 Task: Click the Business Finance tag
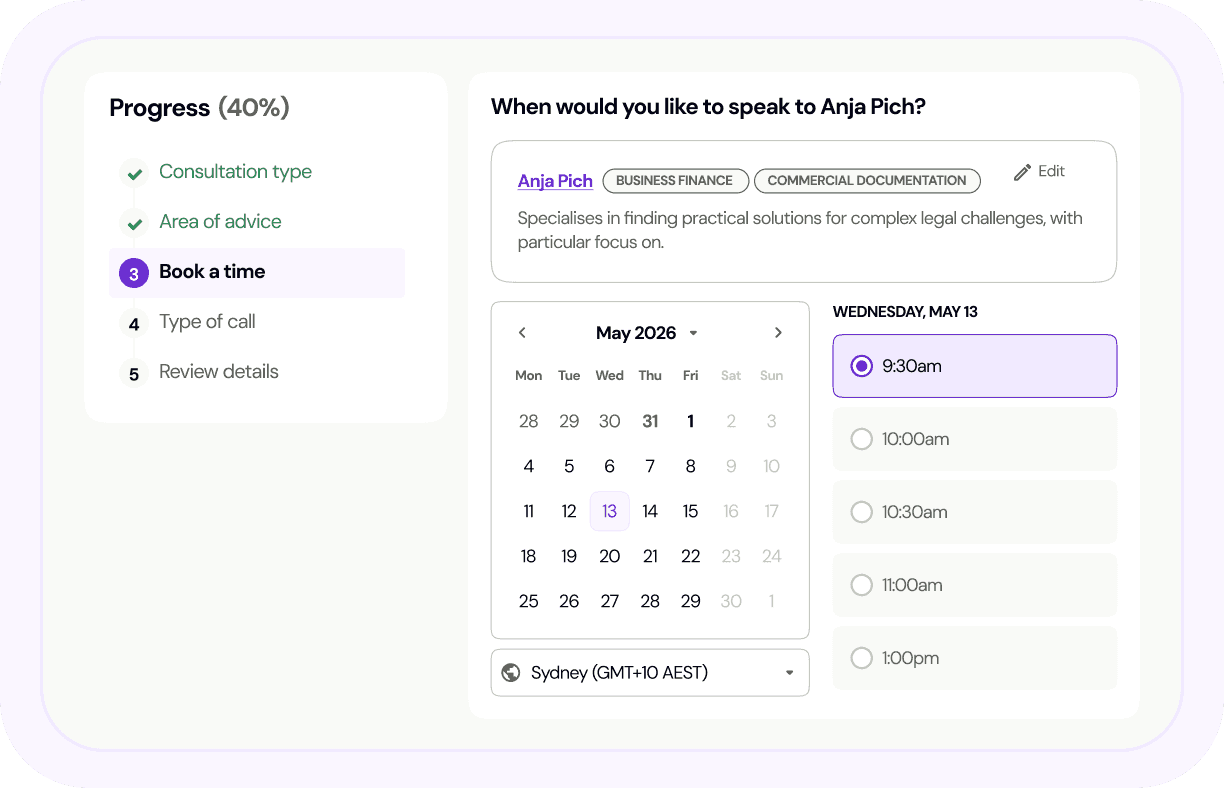click(x=675, y=181)
